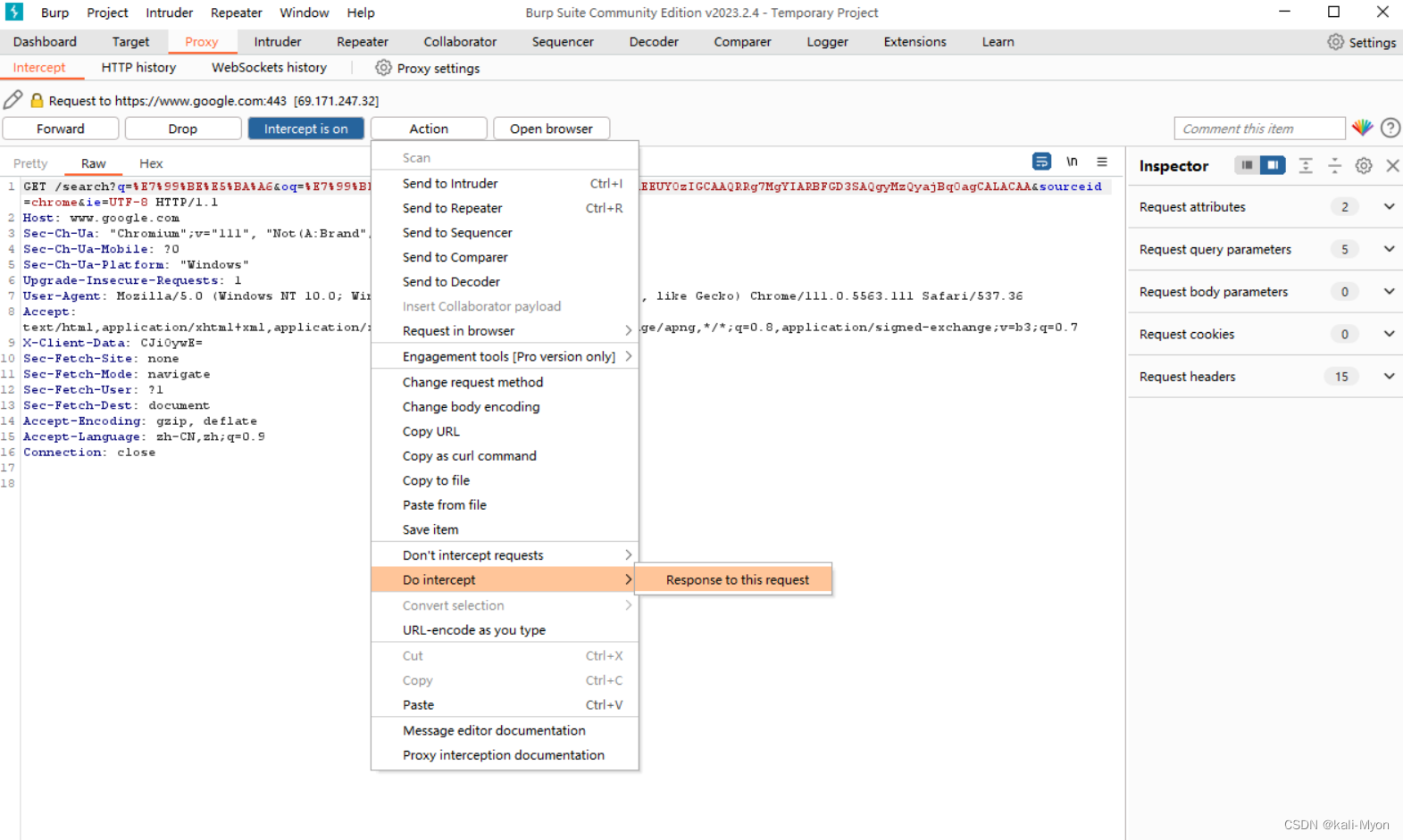This screenshot has height=840, width=1403.
Task: Expand Request body parameters section
Action: click(1389, 291)
